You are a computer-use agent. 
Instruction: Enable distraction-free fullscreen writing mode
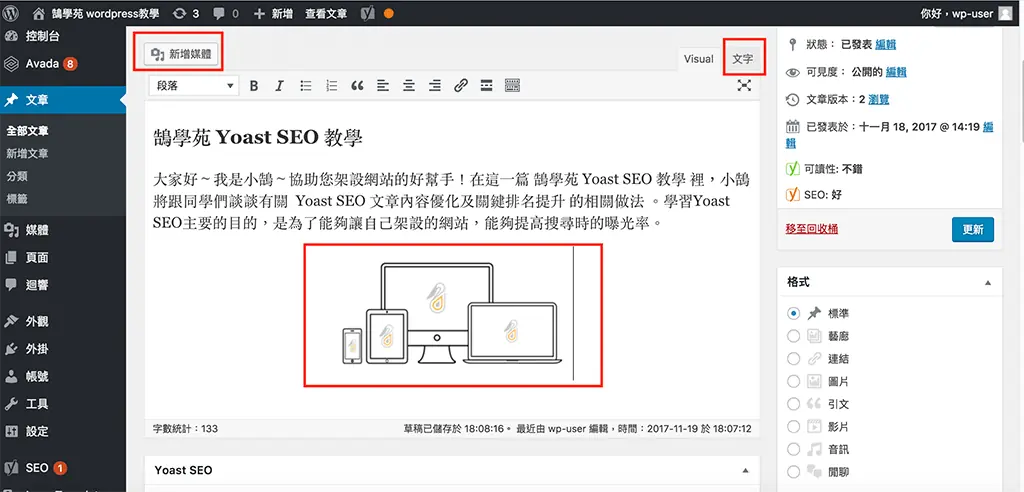pos(744,86)
